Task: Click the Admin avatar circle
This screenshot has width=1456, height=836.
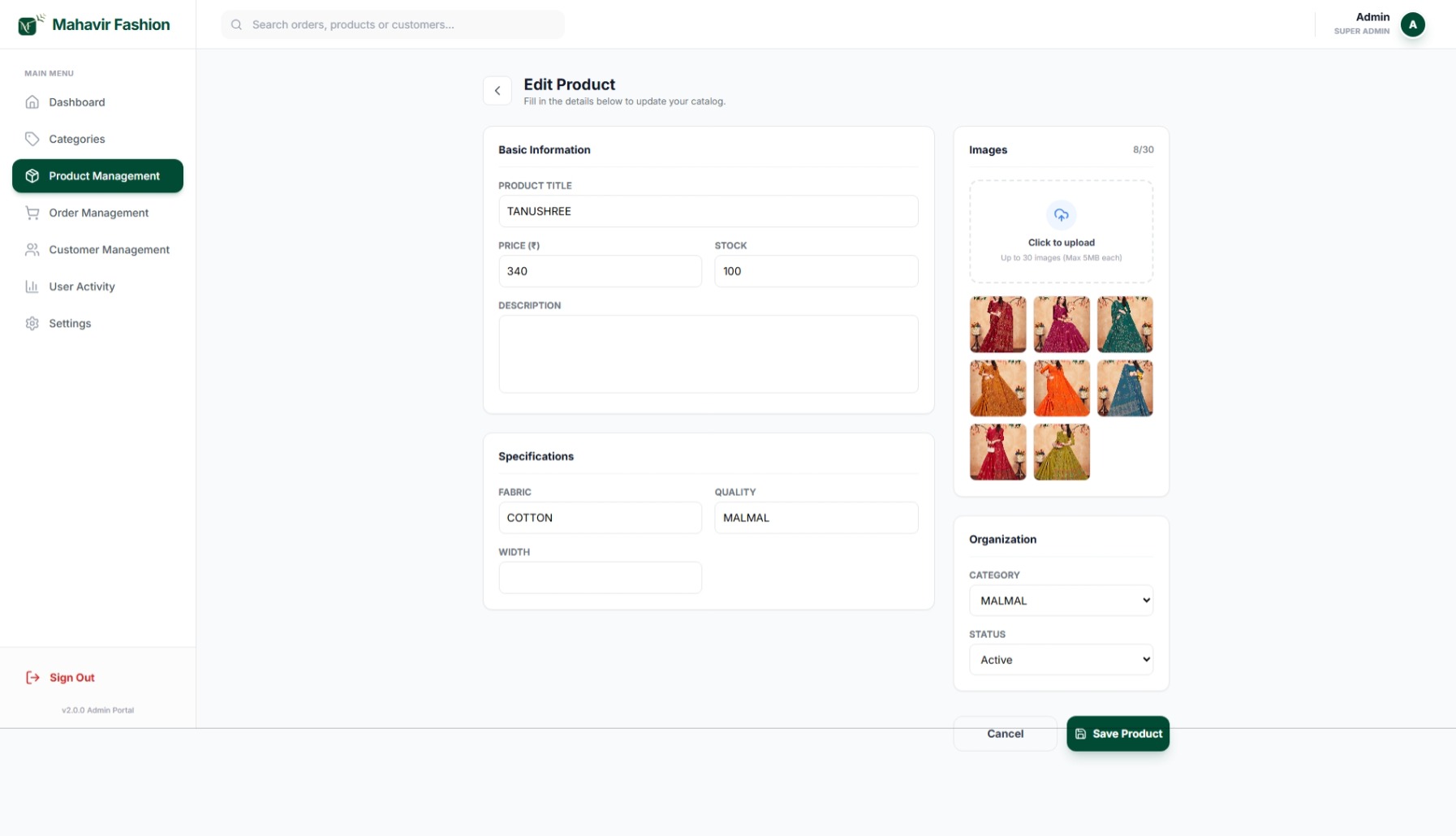Action: click(1412, 25)
